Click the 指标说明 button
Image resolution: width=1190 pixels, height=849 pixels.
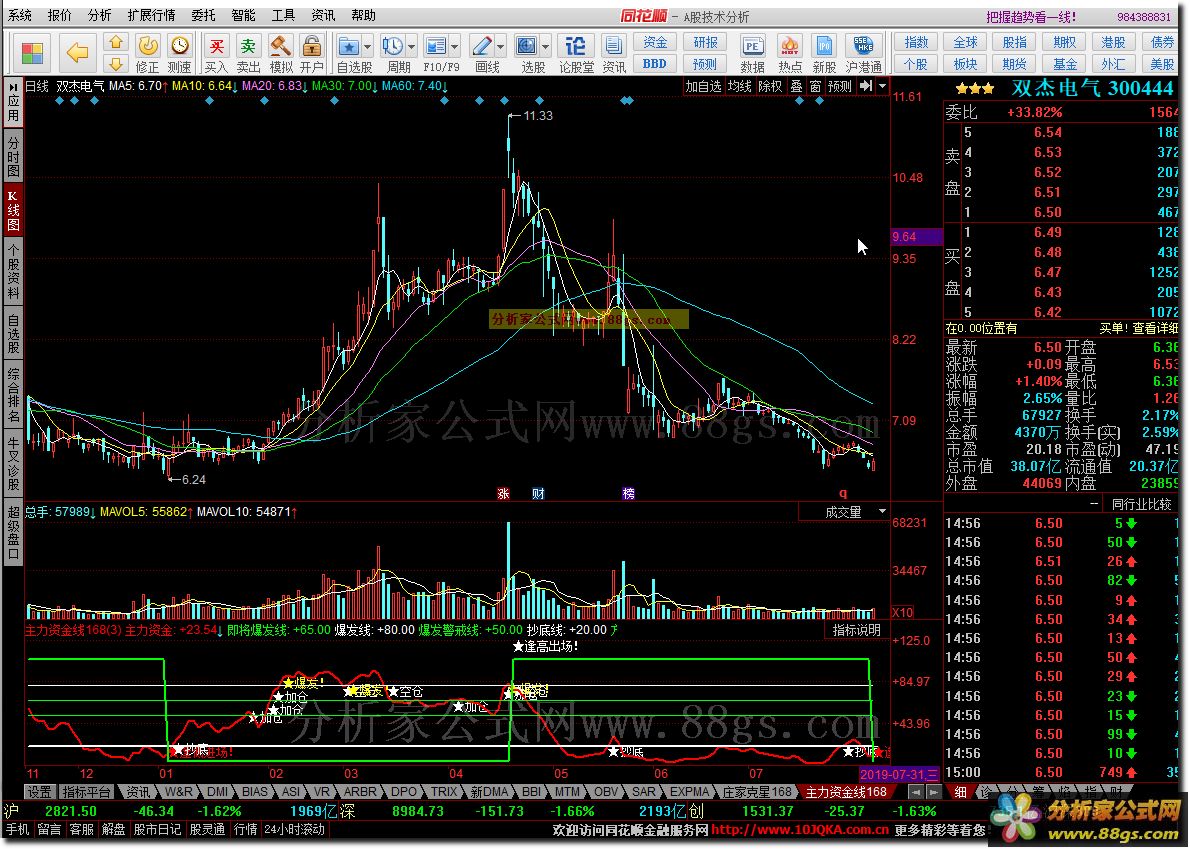pos(857,630)
